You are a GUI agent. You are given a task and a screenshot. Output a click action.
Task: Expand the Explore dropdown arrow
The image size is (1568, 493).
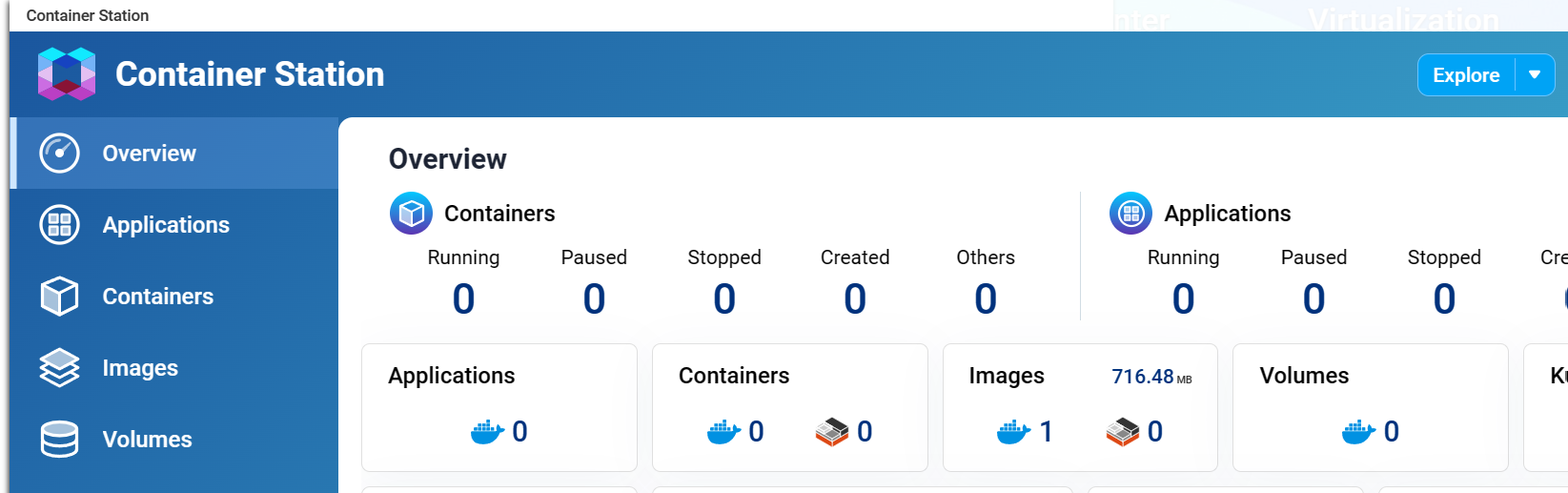click(x=1535, y=75)
